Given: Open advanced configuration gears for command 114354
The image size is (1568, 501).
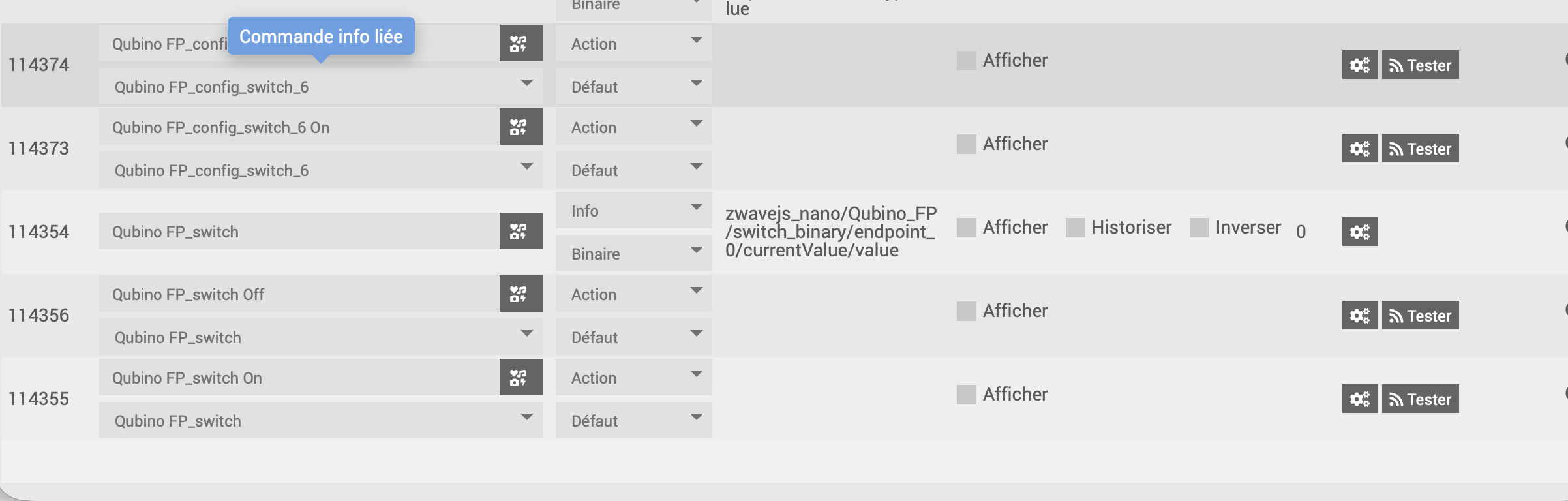Looking at the screenshot, I should [1359, 232].
